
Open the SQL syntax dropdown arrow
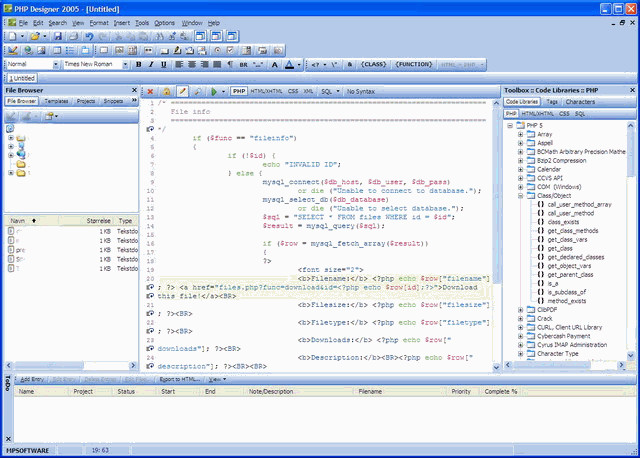[x=338, y=91]
